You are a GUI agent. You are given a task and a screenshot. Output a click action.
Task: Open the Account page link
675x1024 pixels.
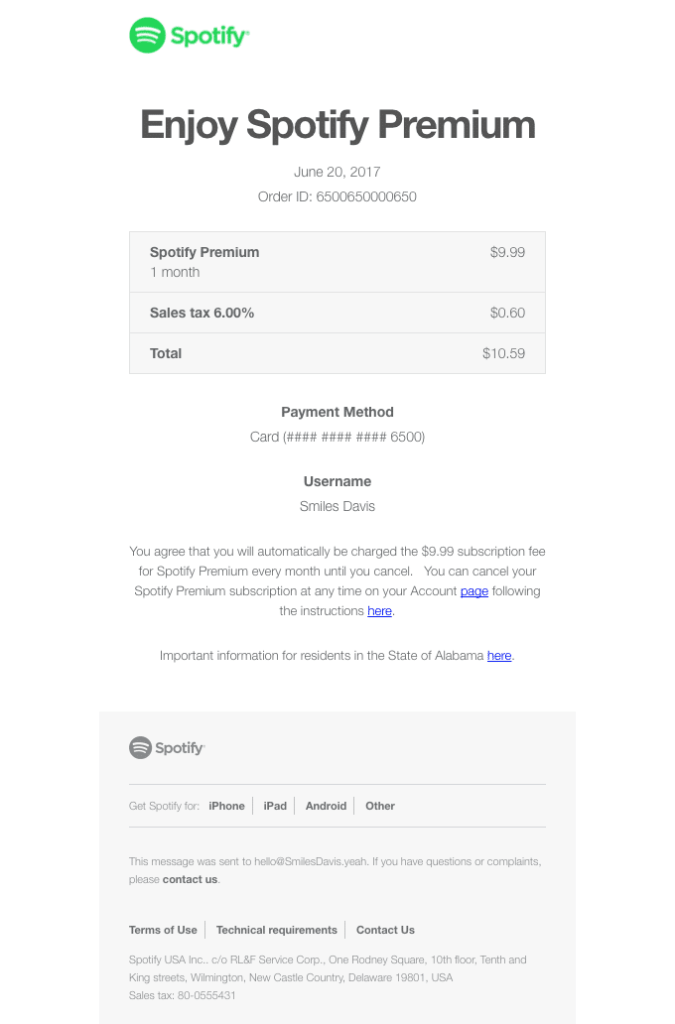[474, 591]
